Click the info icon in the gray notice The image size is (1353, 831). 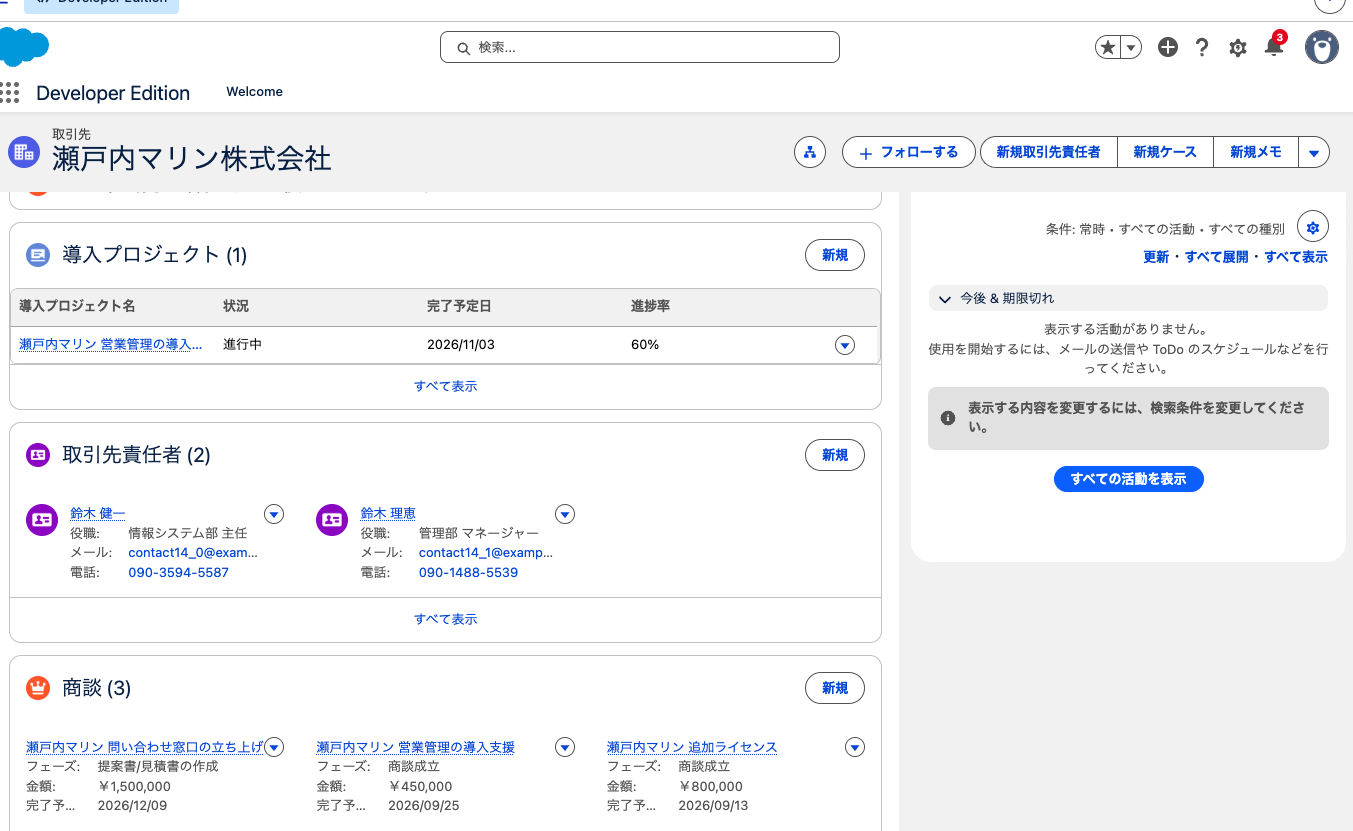pos(948,418)
